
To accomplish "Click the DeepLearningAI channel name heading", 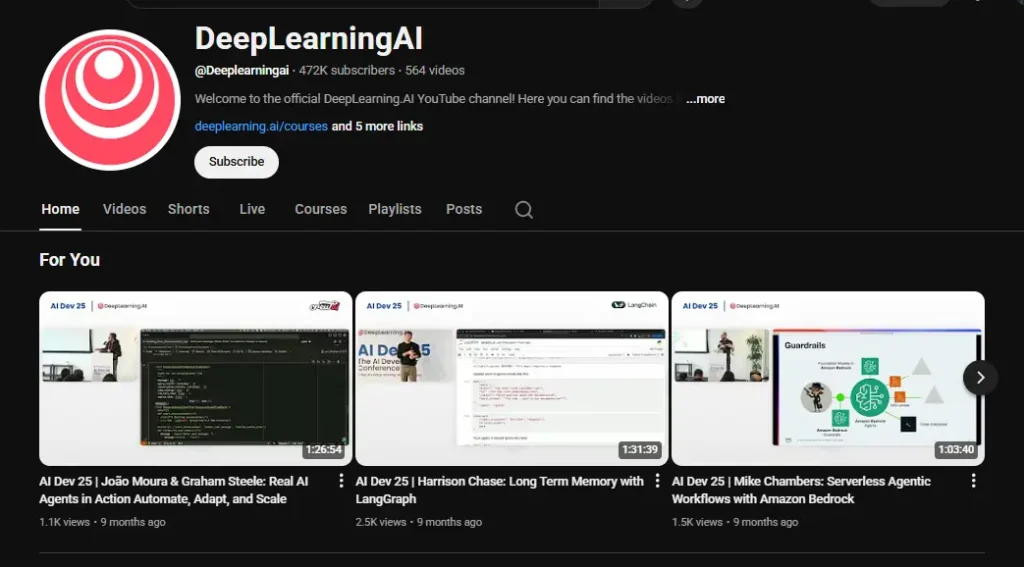I will click(309, 39).
